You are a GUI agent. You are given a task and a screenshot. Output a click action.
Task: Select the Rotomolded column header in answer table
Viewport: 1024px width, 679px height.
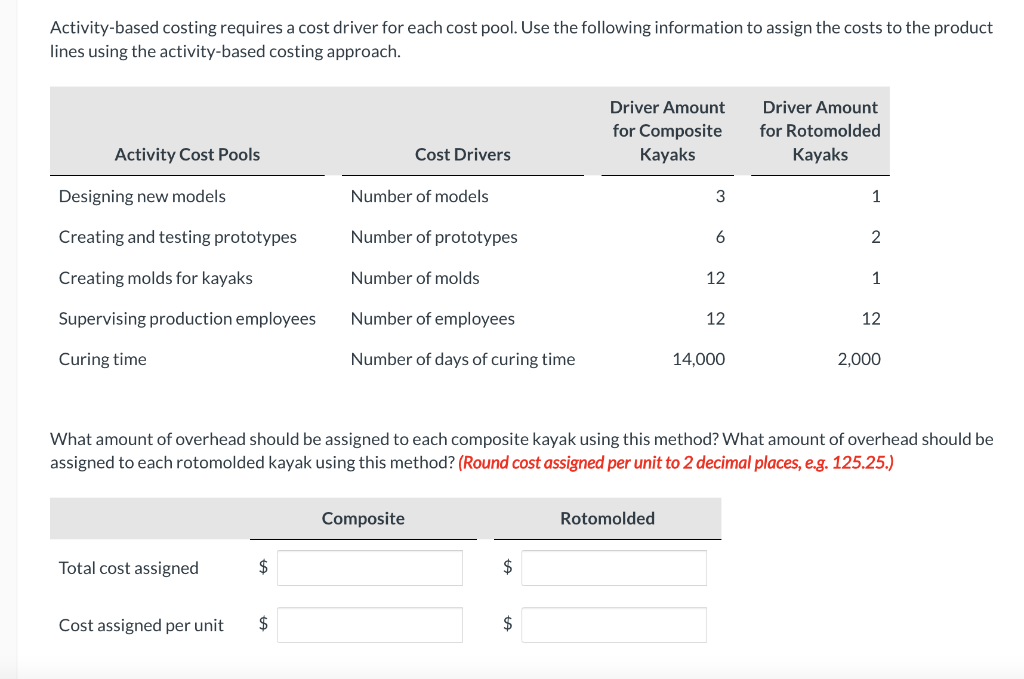tap(606, 518)
